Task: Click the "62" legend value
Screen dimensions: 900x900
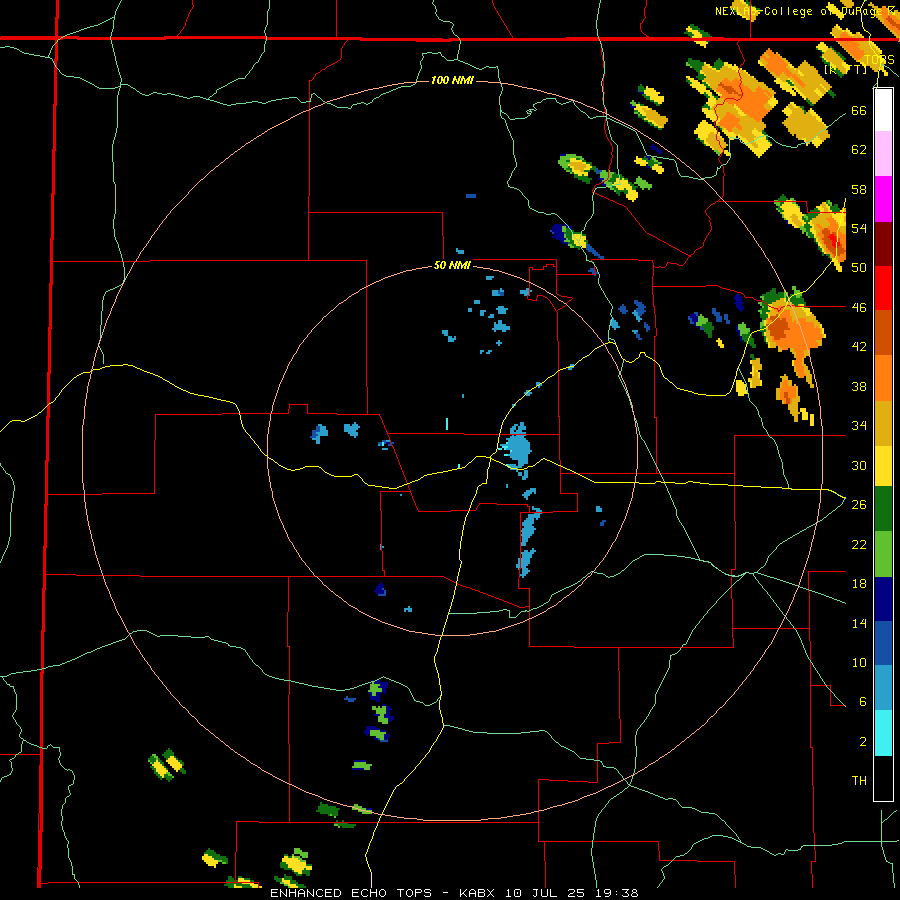Action: click(859, 150)
